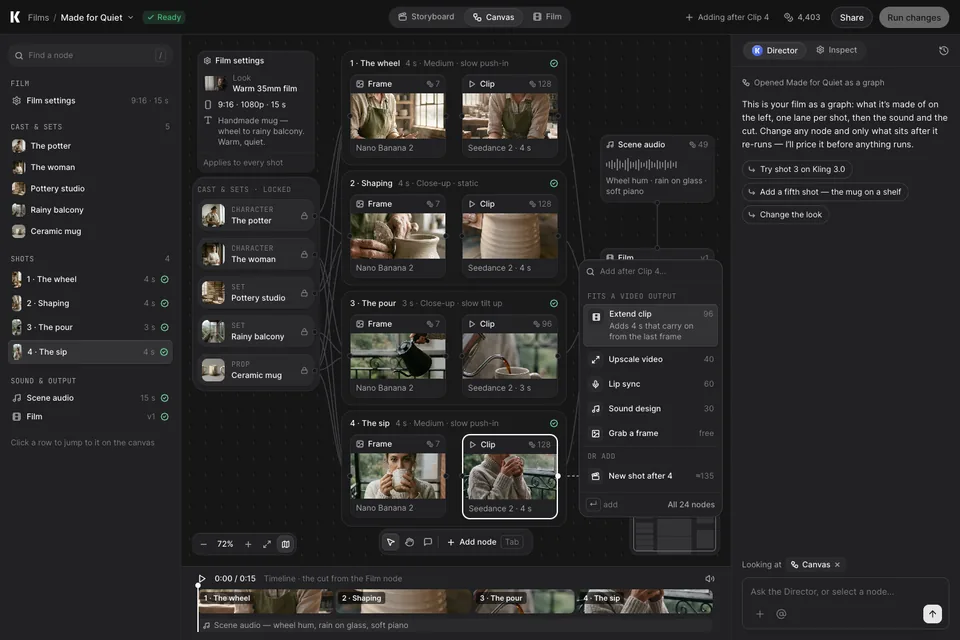The height and width of the screenshot is (640, 960).
Task: Click the credits coin icon showing 4,403
Action: [x=789, y=17]
